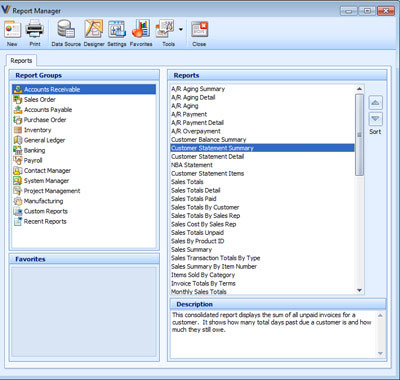Click the New report toolbar icon
The height and width of the screenshot is (380, 400).
pos(12,29)
